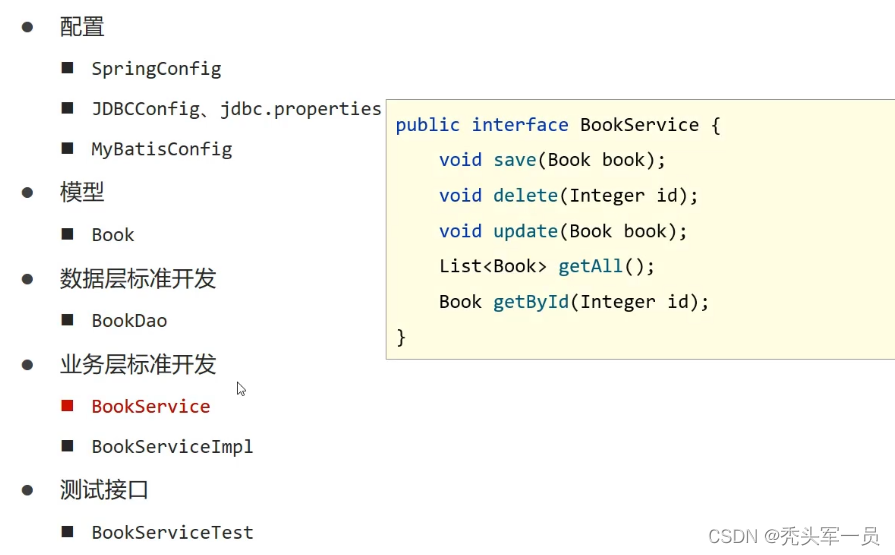Click the closing brace of the BookService interface
Viewport: 895px width, 555px height.
click(x=401, y=337)
